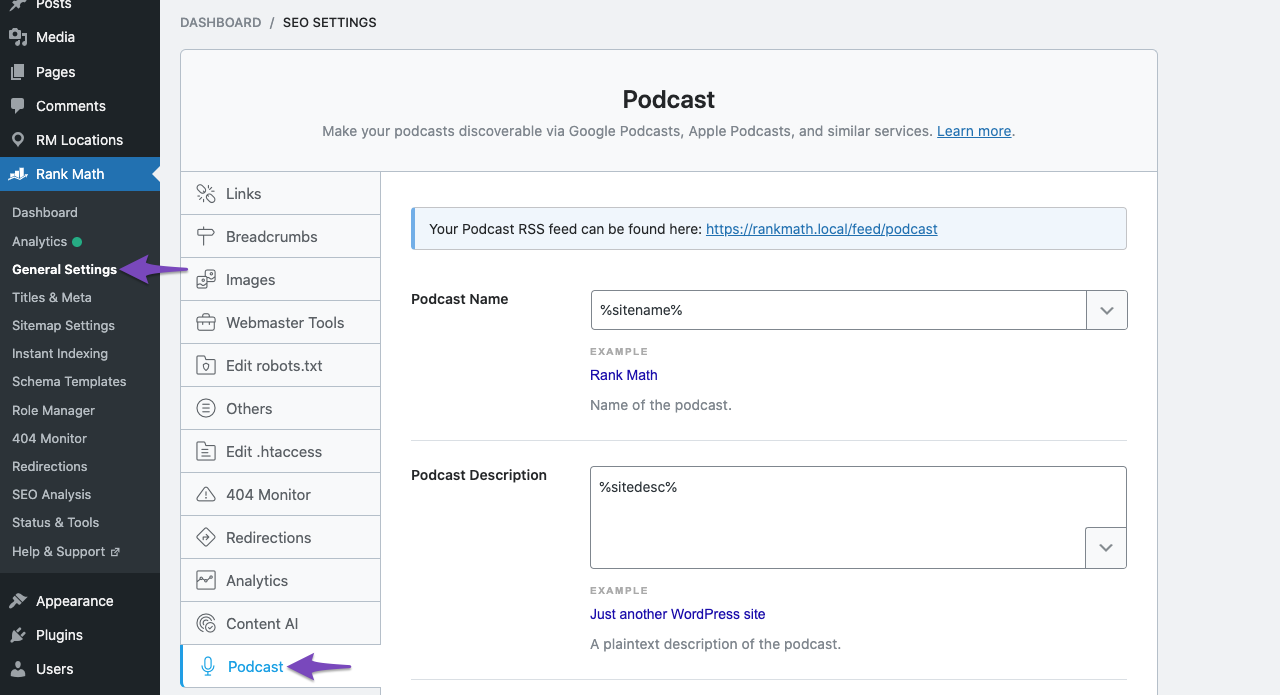1280x695 pixels.
Task: Select the Podcast tab
Action: pyautogui.click(x=281, y=666)
